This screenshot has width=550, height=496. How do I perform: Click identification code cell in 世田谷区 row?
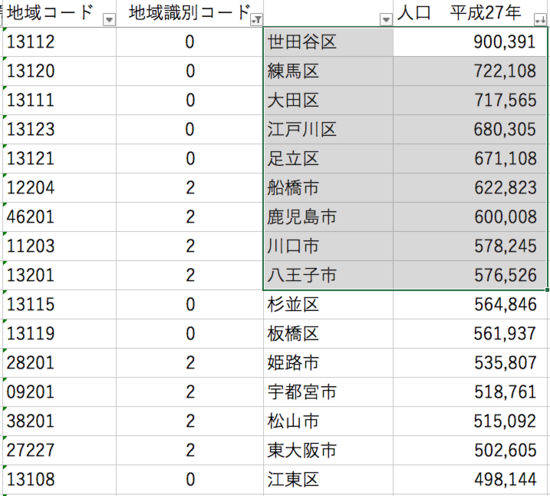pos(190,42)
